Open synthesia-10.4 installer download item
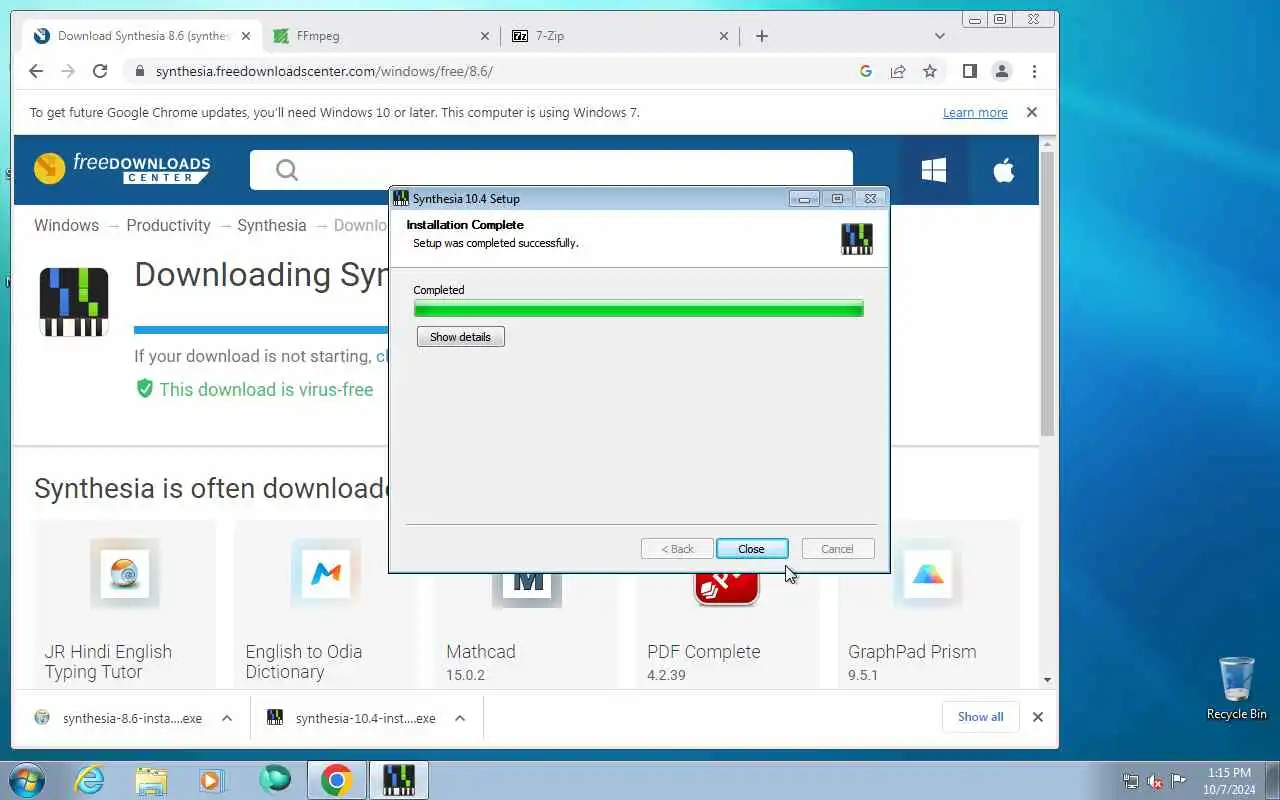This screenshot has width=1280, height=800. click(354, 718)
